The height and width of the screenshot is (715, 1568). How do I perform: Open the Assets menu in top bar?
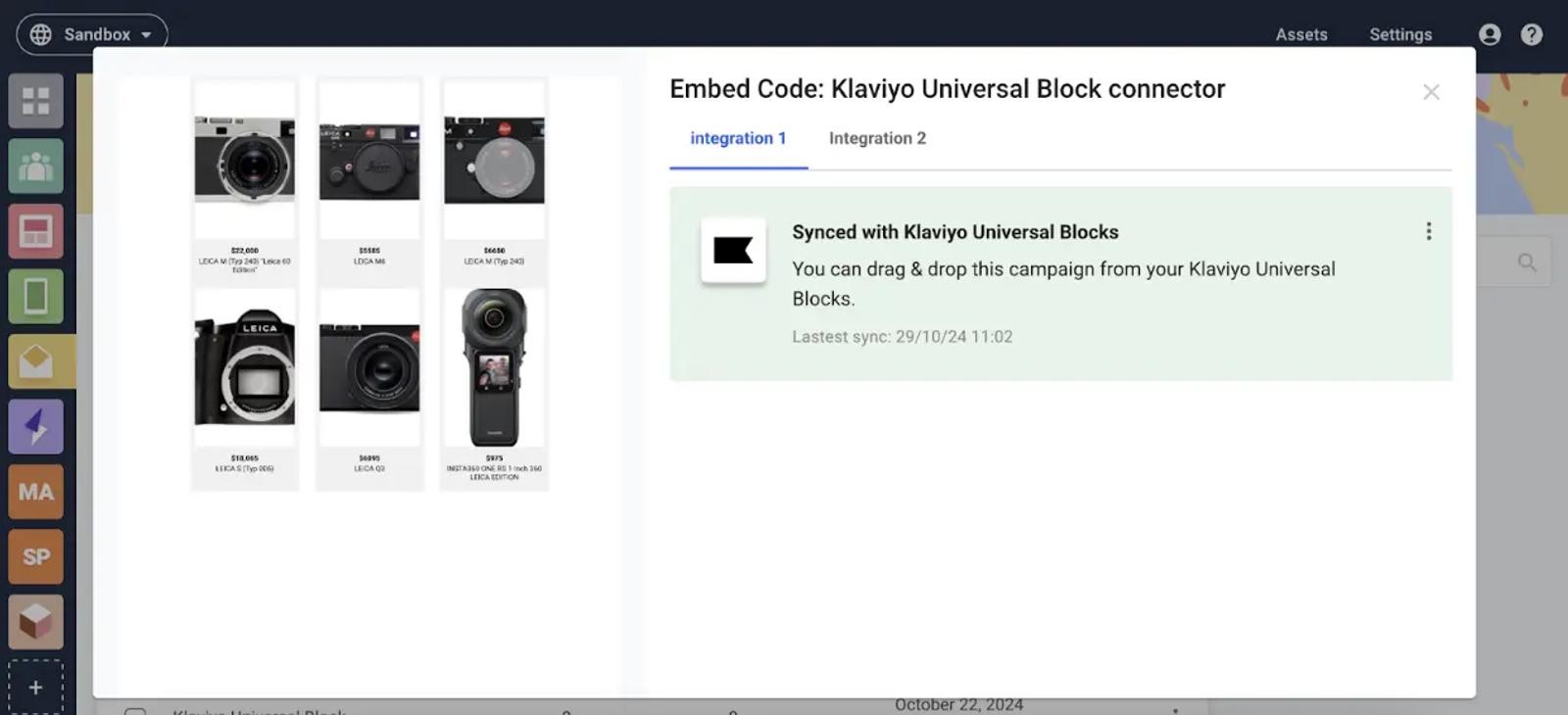(1301, 34)
